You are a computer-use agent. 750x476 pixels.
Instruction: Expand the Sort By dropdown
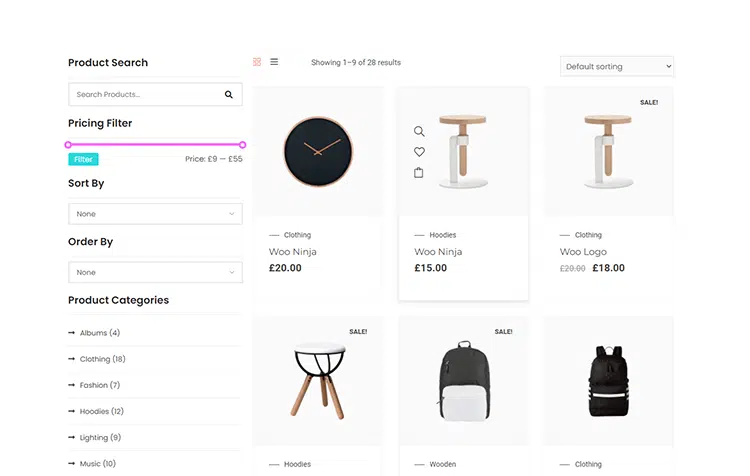155,214
